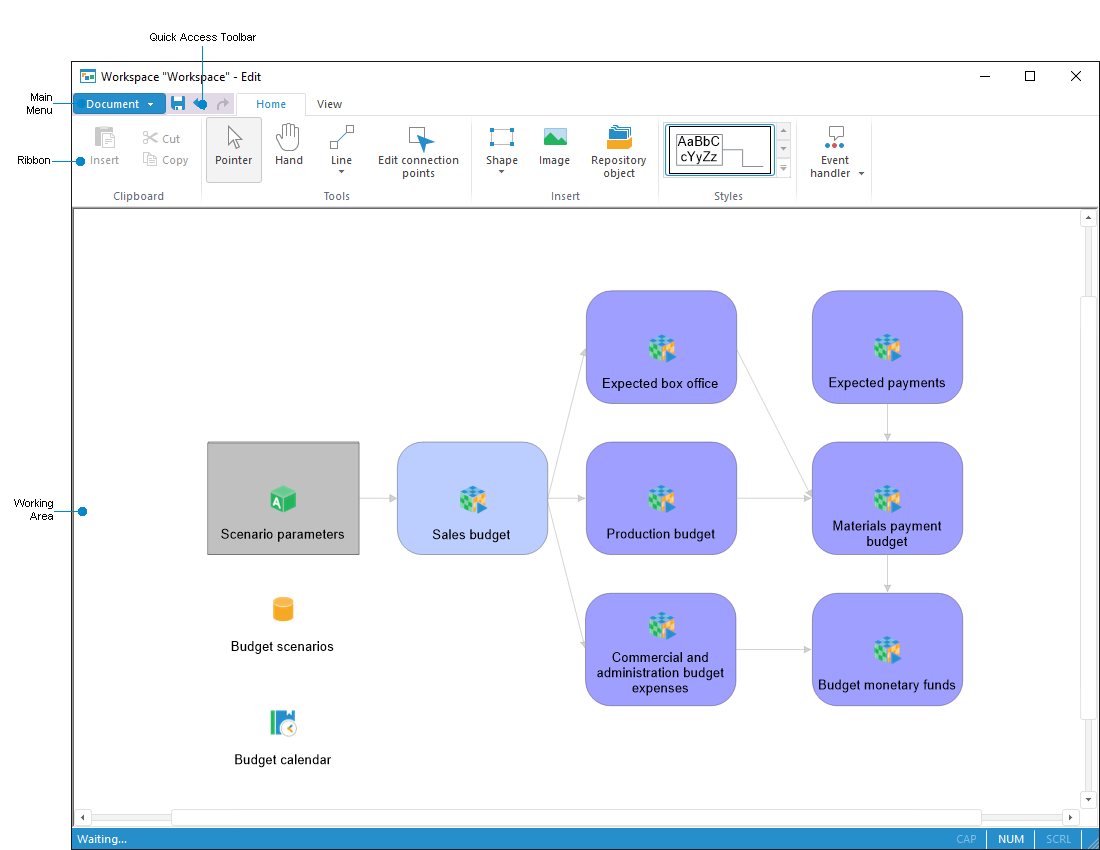The image size is (1100, 850).
Task: Select Commercial and administration budget expenses block
Action: [660, 649]
